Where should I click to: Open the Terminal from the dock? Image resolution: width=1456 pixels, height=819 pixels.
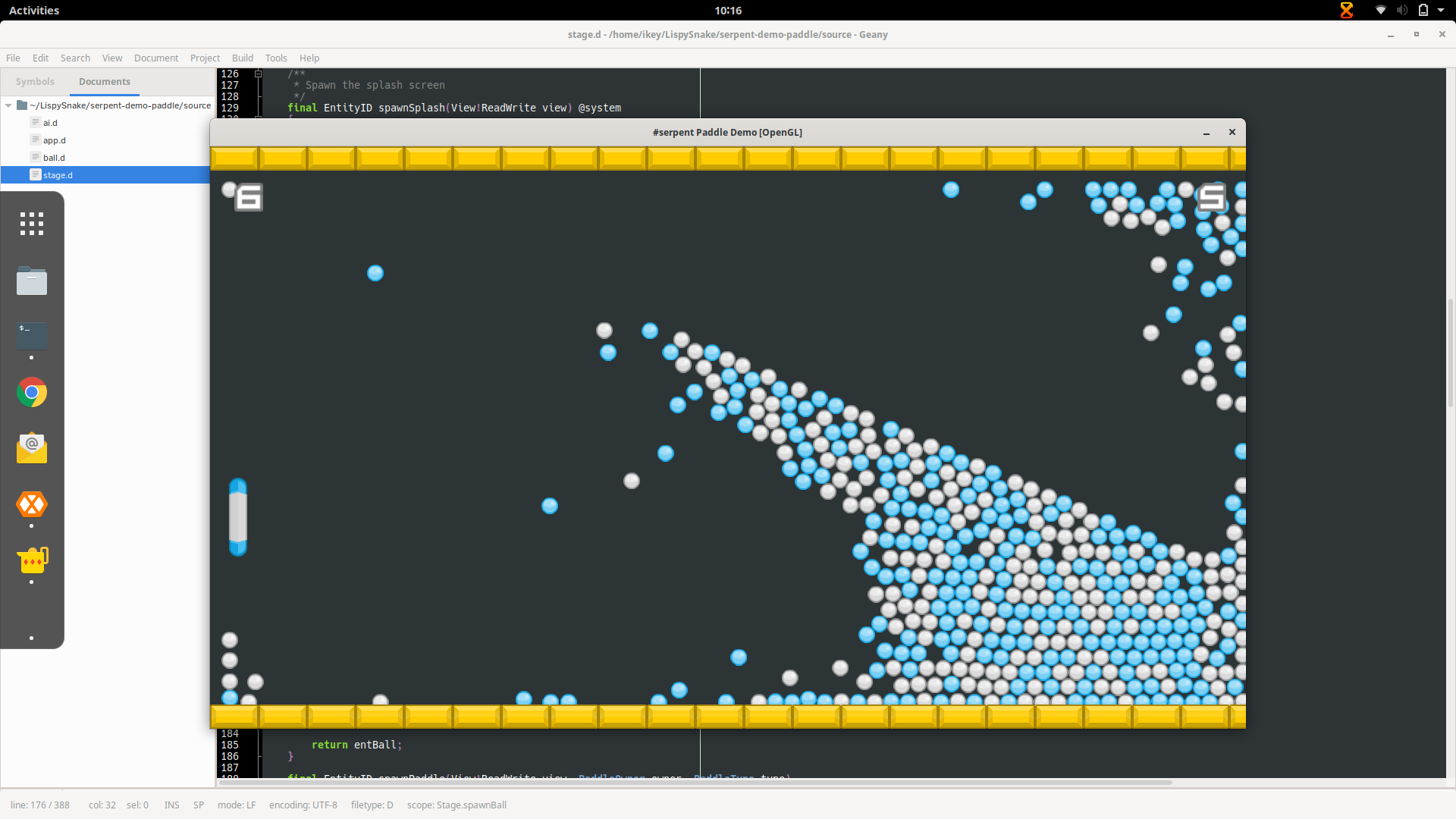32,335
